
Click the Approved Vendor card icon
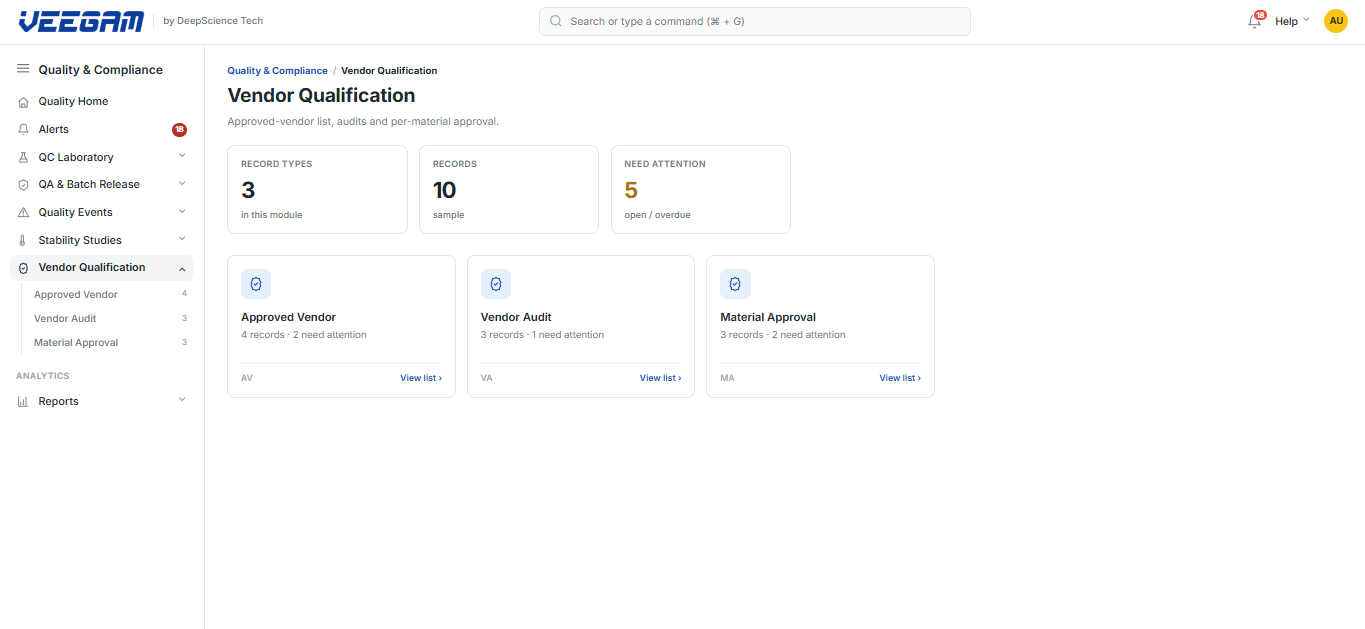(256, 284)
